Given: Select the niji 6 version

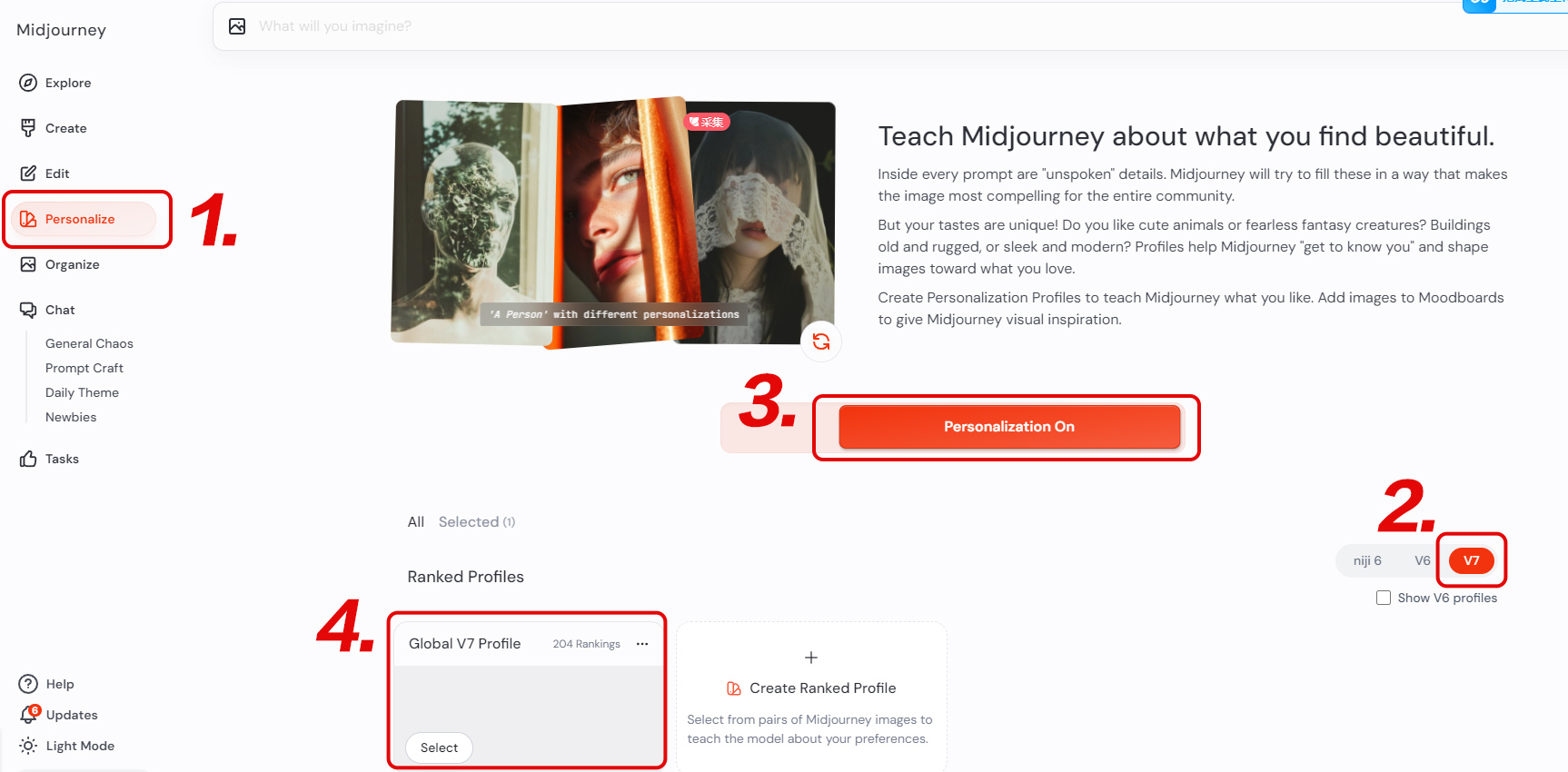Looking at the screenshot, I should tap(1367, 560).
